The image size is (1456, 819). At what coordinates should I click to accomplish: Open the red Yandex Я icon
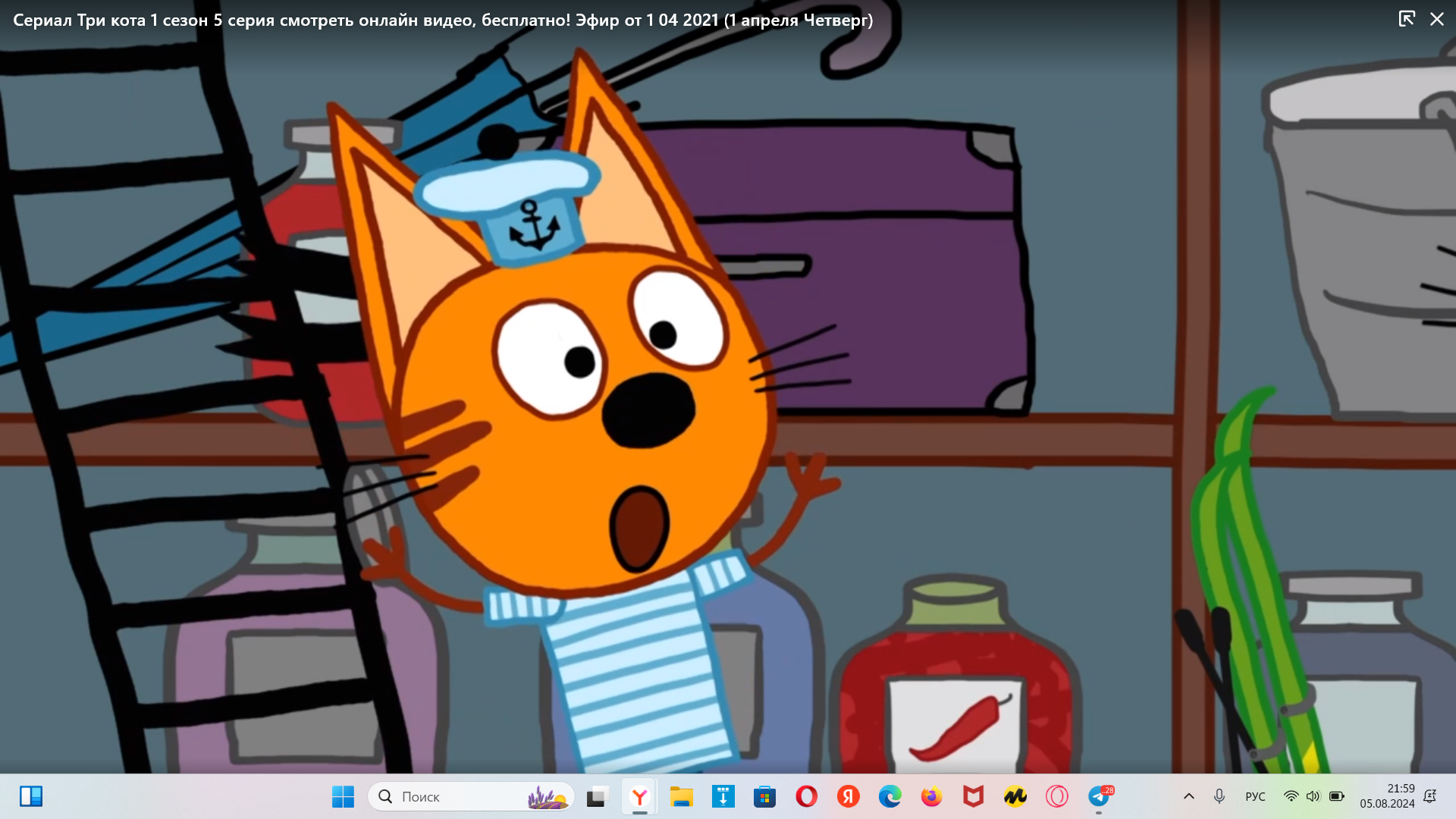(x=849, y=796)
